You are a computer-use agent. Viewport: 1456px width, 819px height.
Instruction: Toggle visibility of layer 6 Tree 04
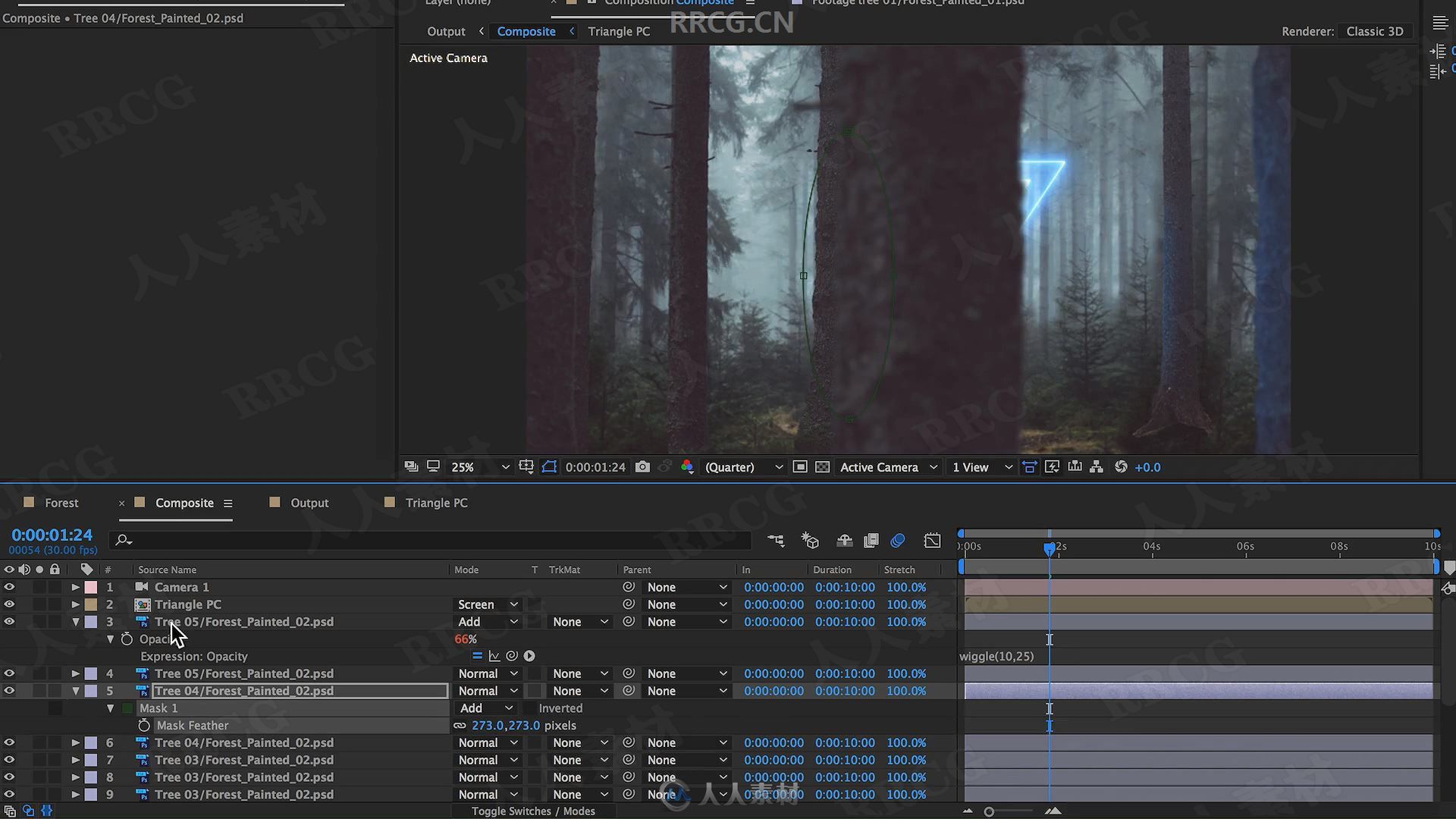point(9,742)
